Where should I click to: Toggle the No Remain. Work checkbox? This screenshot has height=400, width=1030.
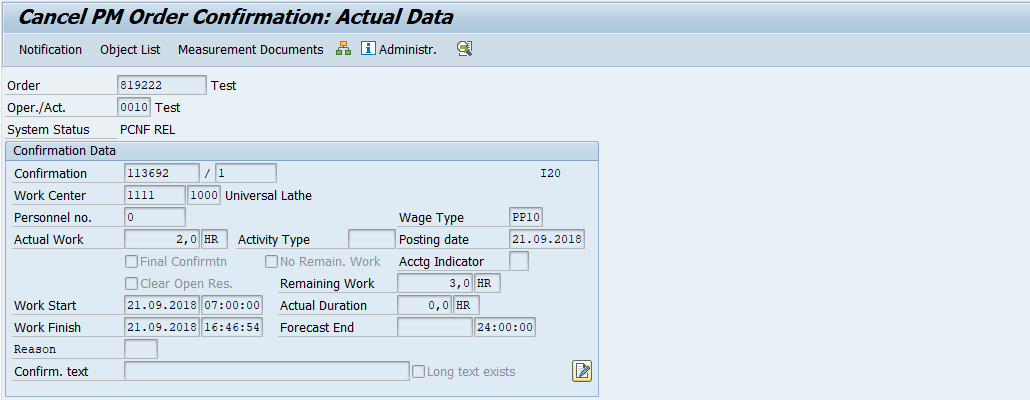click(x=271, y=261)
